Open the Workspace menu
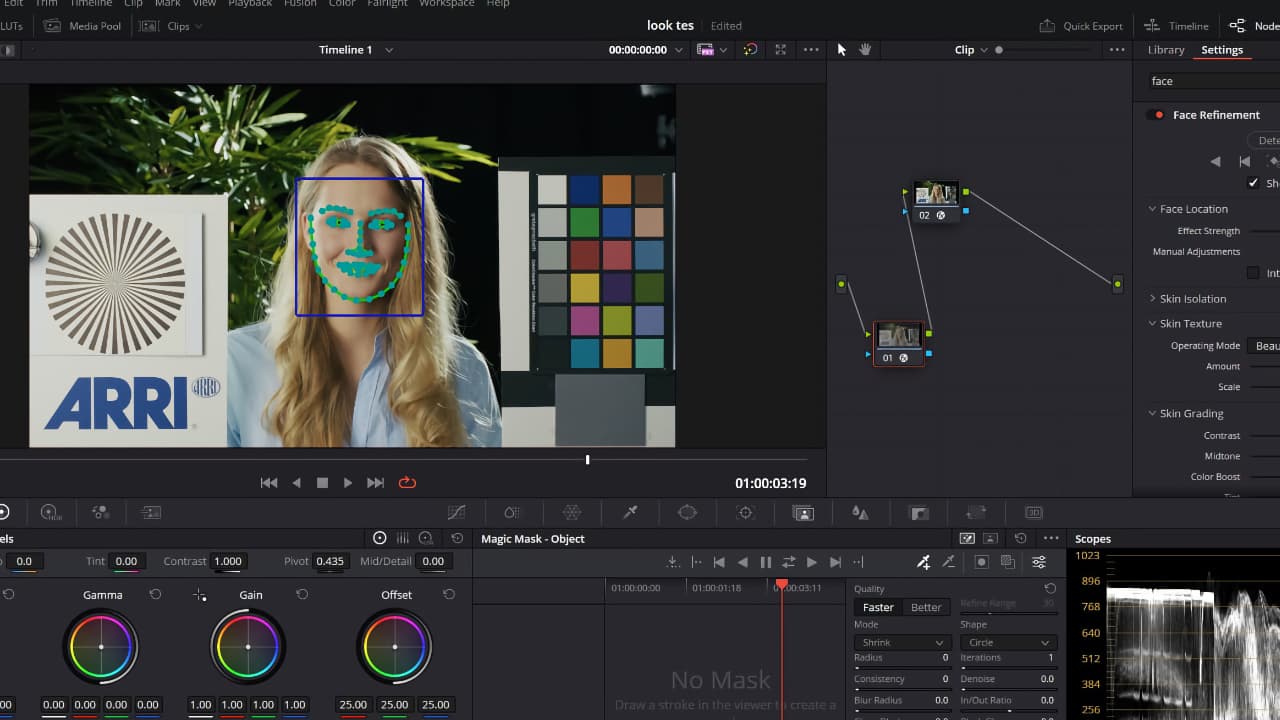The height and width of the screenshot is (720, 1280). coord(447,3)
